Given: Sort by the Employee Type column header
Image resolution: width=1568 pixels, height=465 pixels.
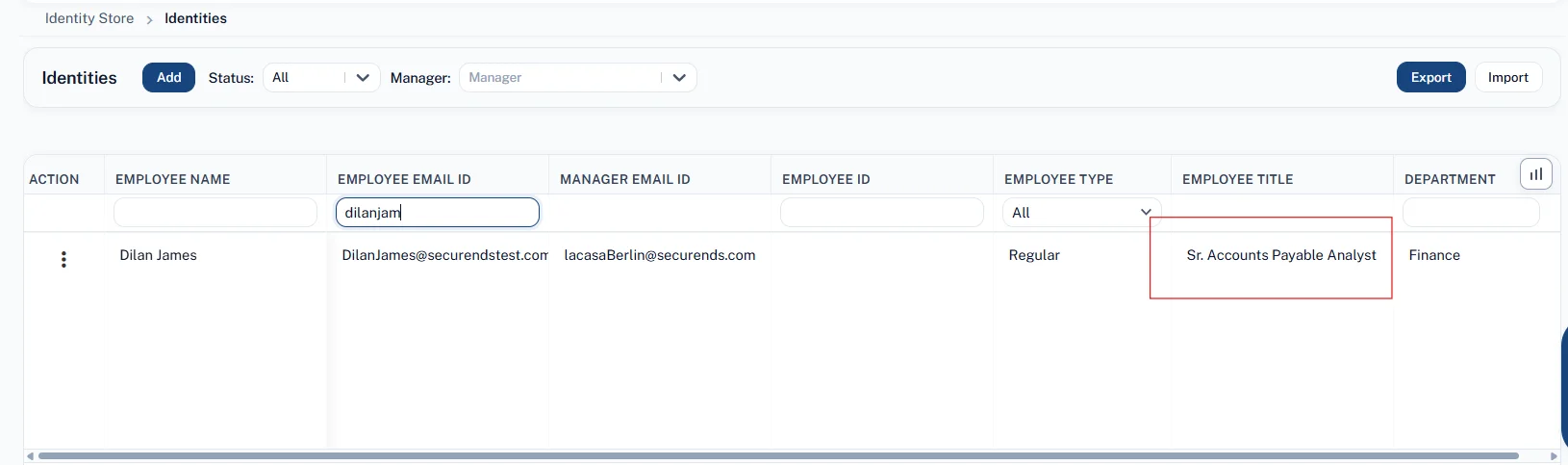Looking at the screenshot, I should pos(1059,179).
